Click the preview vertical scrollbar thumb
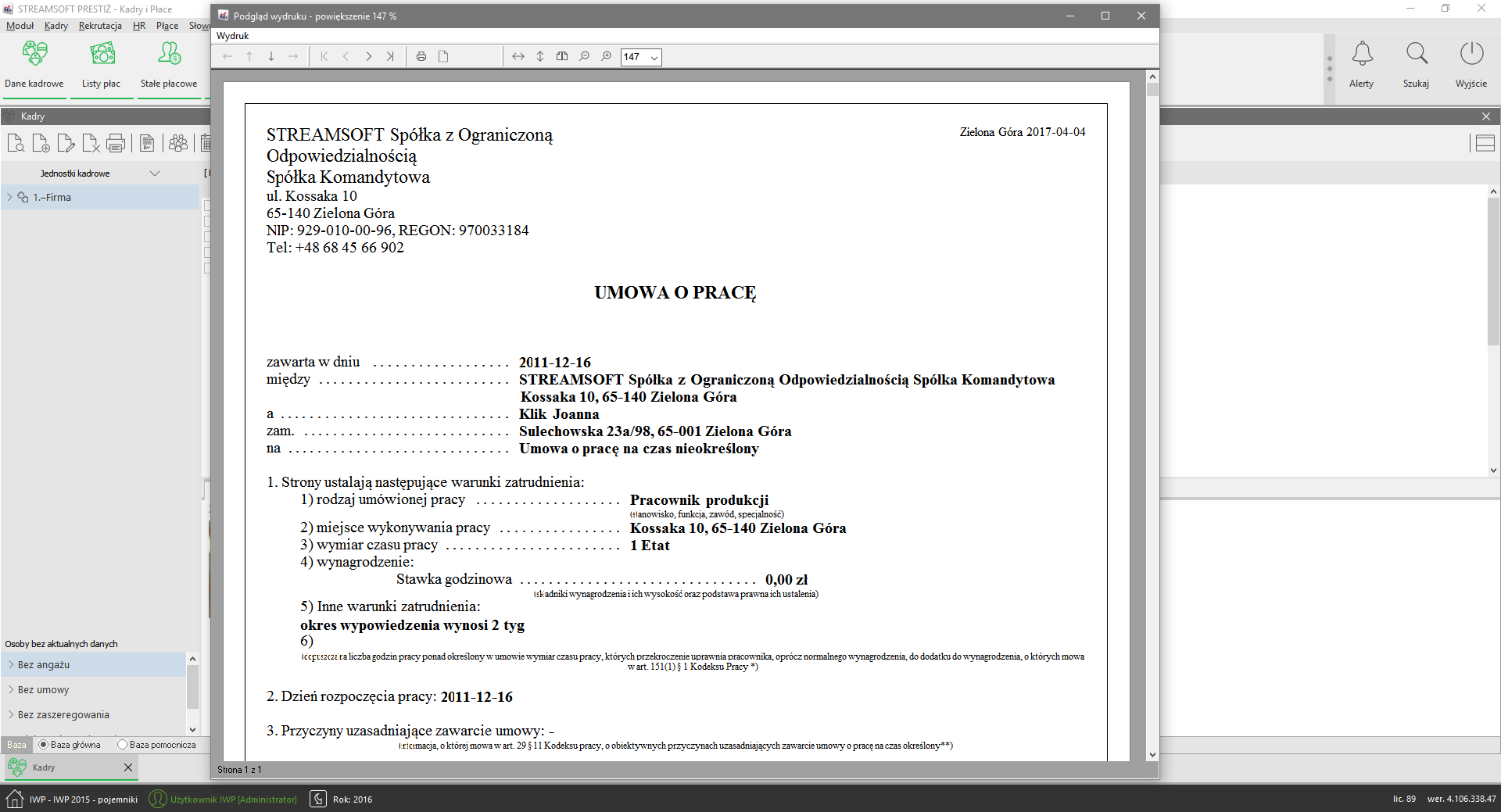The width and height of the screenshot is (1501, 812). (x=1152, y=89)
